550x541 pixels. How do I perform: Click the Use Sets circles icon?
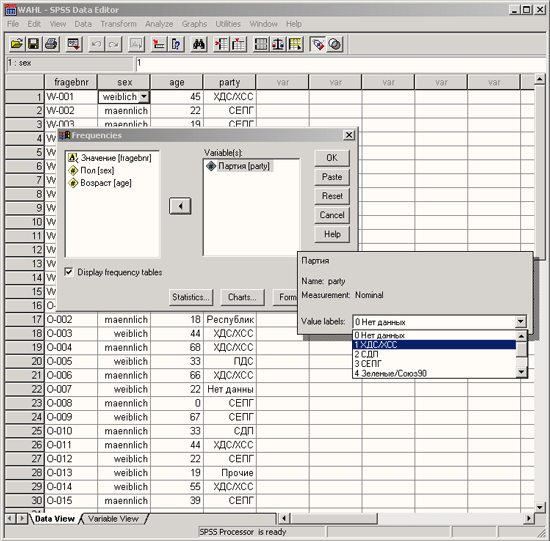coord(335,44)
